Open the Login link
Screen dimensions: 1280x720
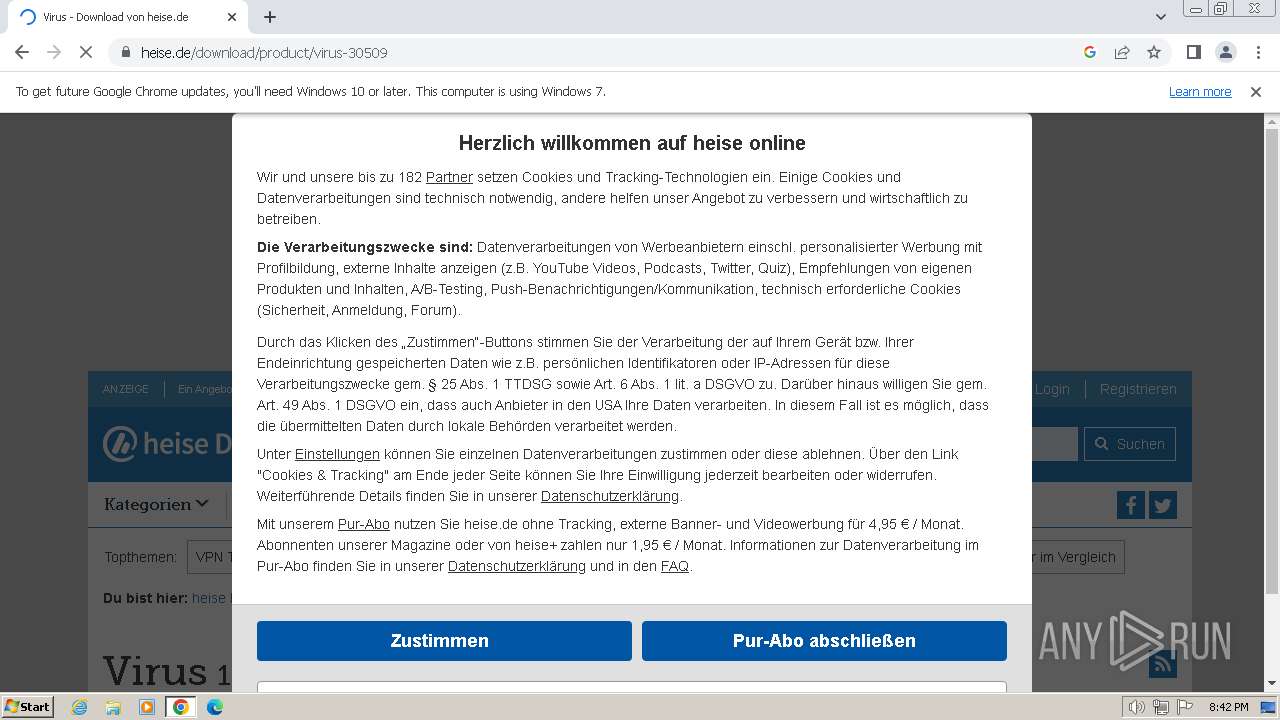[1052, 389]
